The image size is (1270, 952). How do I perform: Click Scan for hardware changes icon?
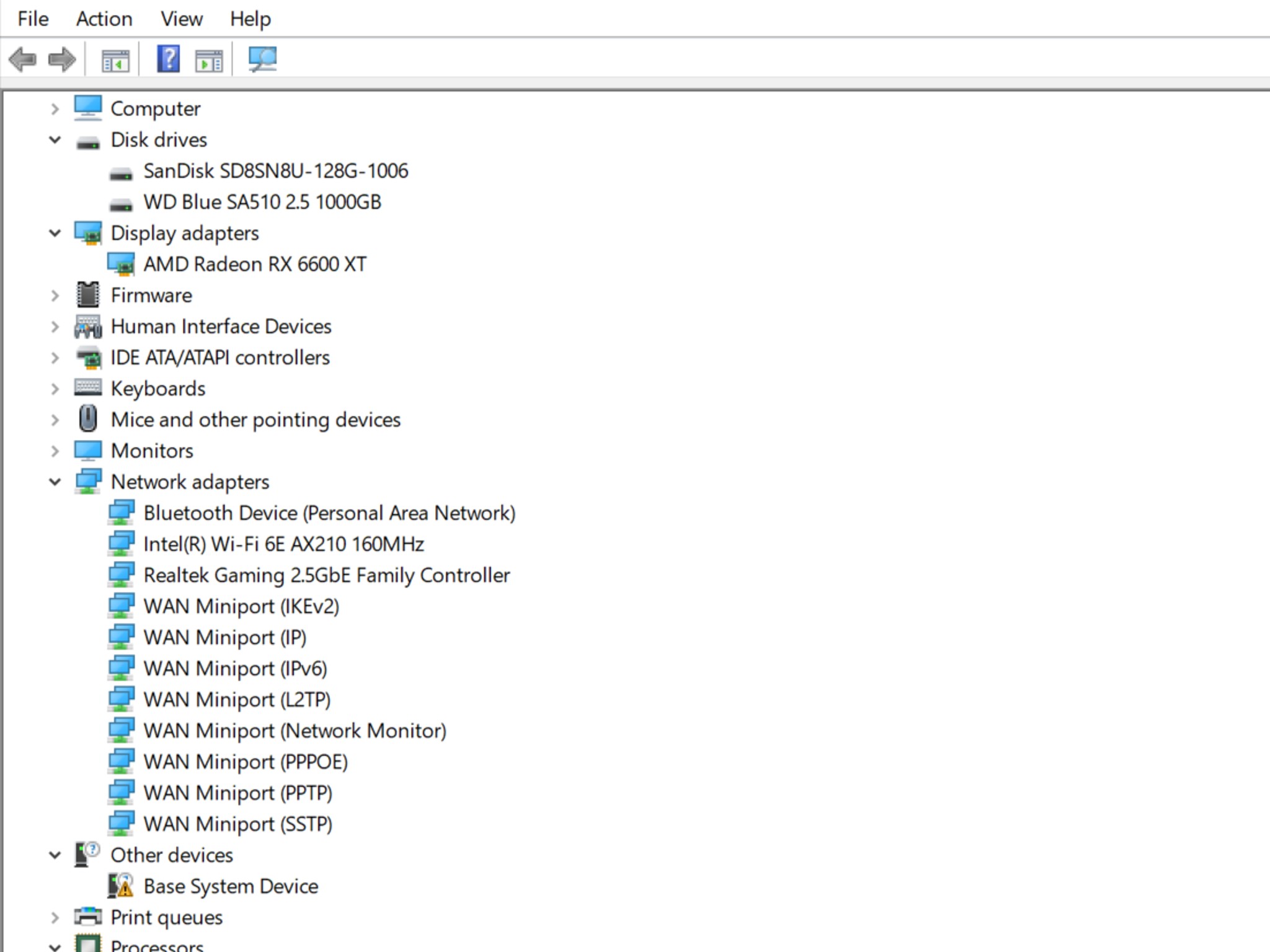click(262, 59)
